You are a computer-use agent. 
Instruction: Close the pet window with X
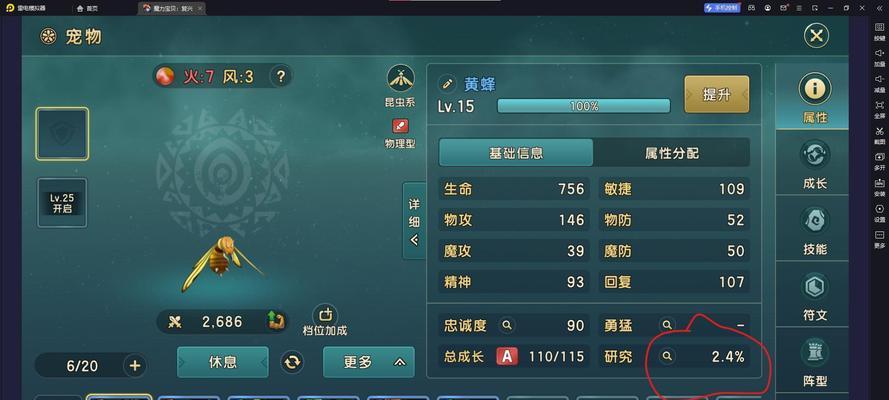coord(816,36)
